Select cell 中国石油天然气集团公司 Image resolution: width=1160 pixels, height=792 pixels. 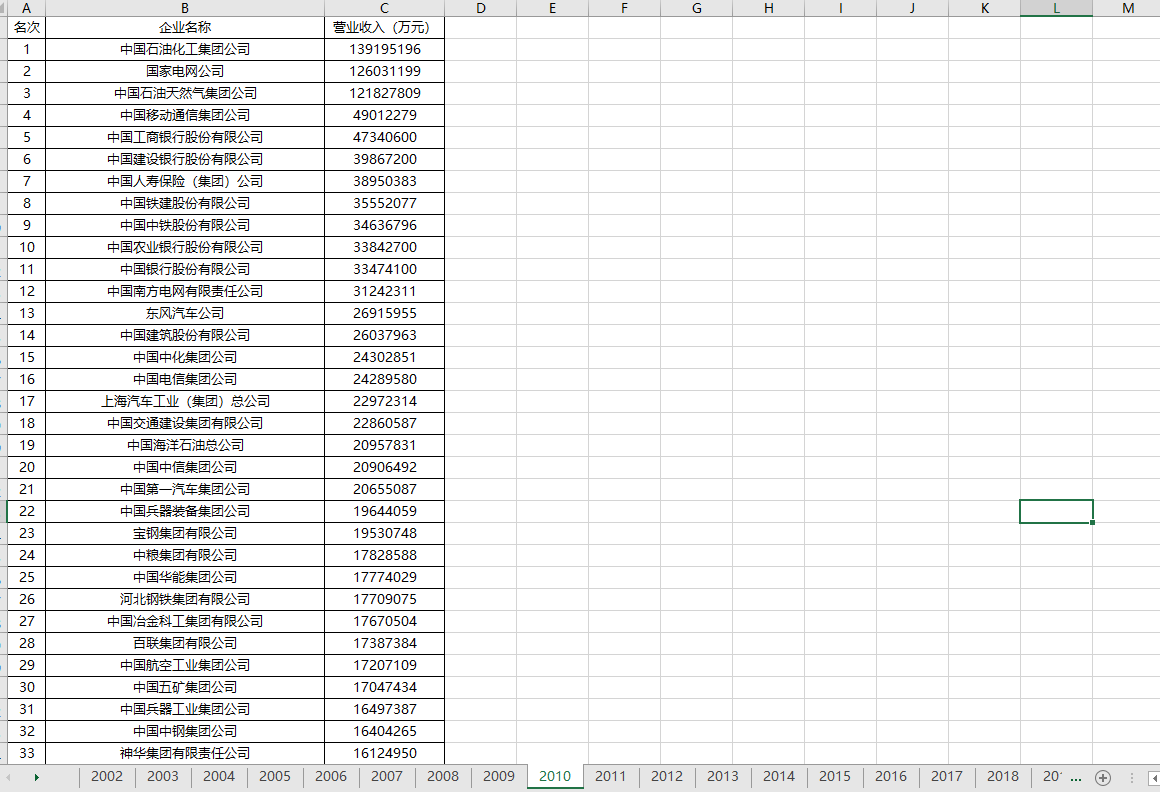click(x=185, y=93)
